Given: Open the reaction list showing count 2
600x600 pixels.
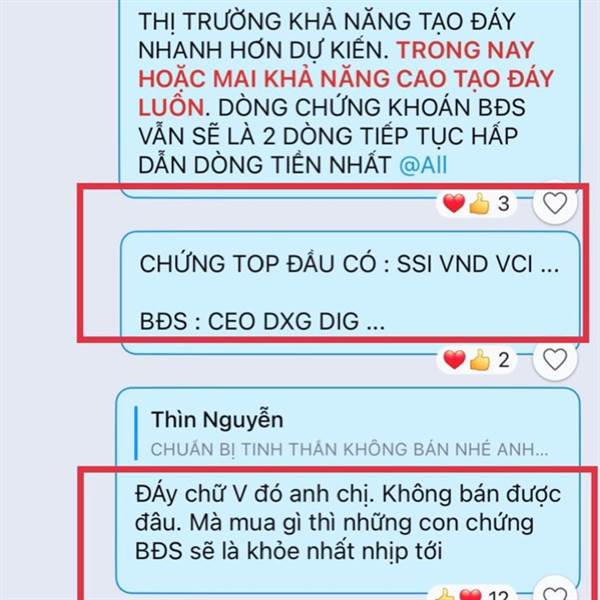Looking at the screenshot, I should (476, 360).
